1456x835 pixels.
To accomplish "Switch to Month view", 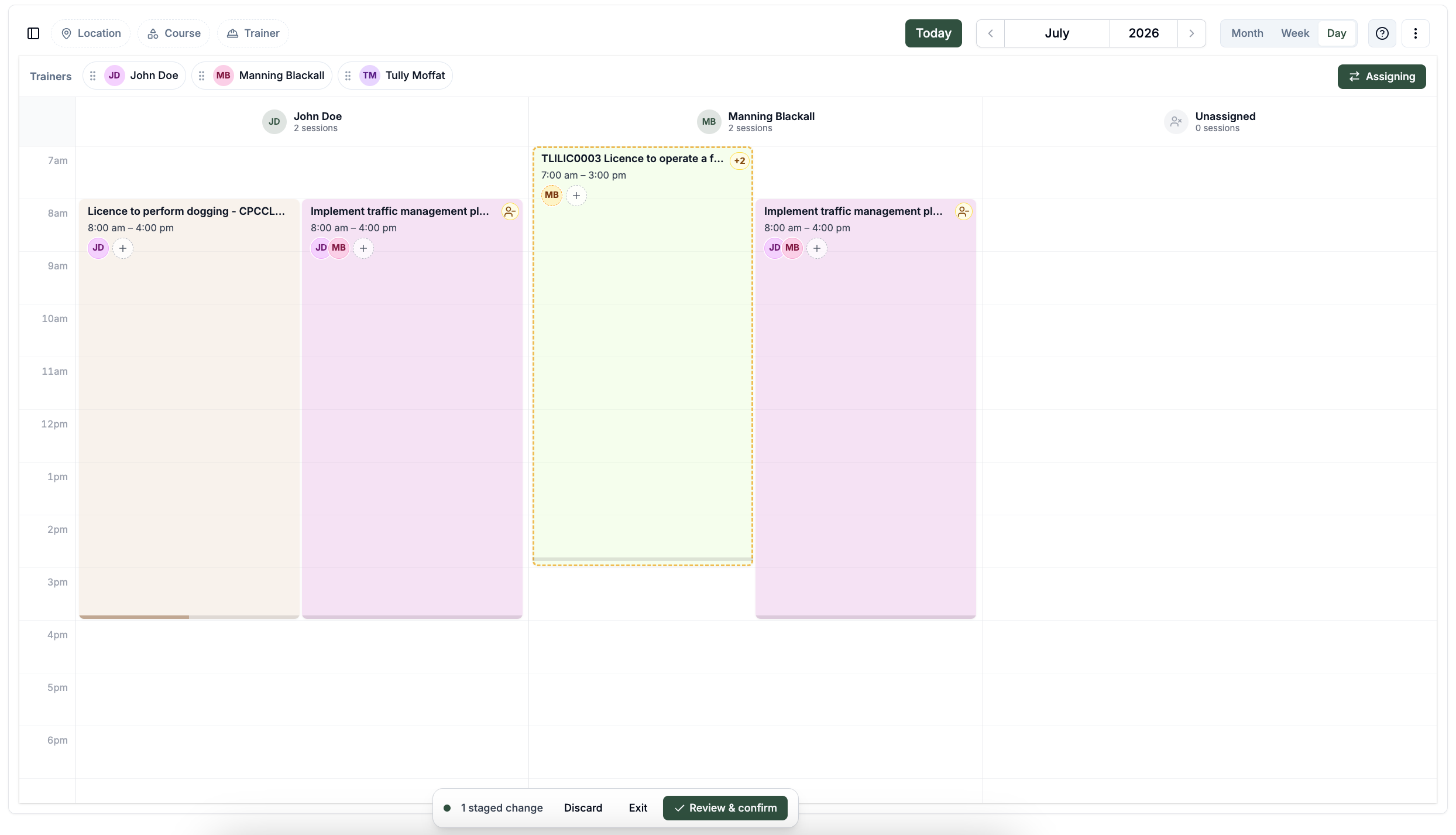I will point(1247,33).
